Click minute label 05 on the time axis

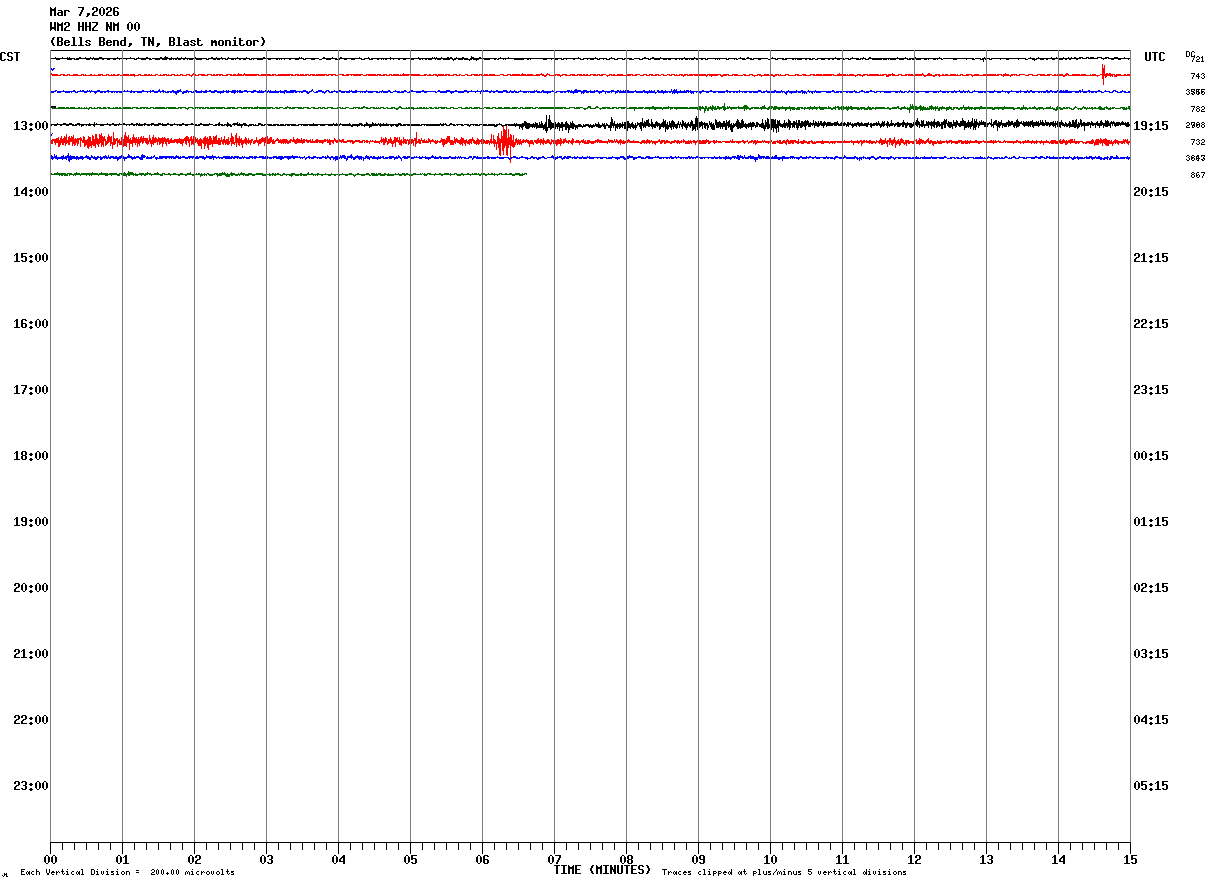[410, 860]
